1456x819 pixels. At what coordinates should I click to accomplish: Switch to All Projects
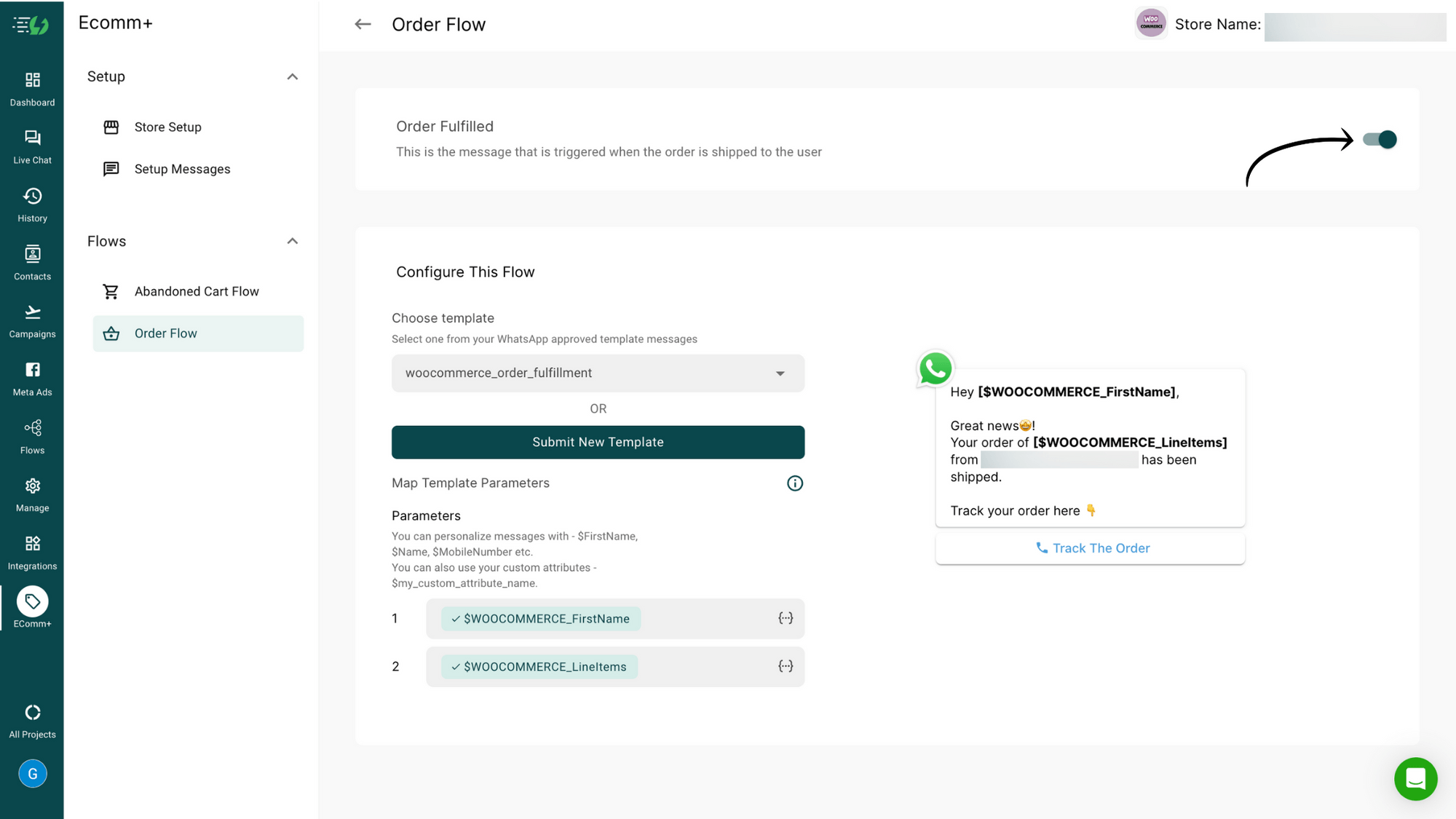[x=32, y=719]
